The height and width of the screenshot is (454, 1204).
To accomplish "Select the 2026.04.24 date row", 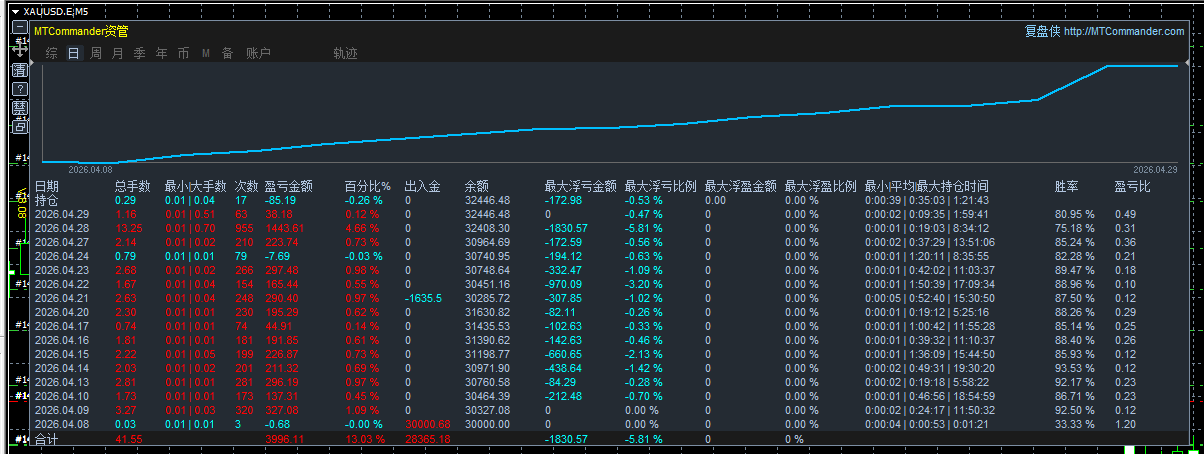I will click(62, 256).
